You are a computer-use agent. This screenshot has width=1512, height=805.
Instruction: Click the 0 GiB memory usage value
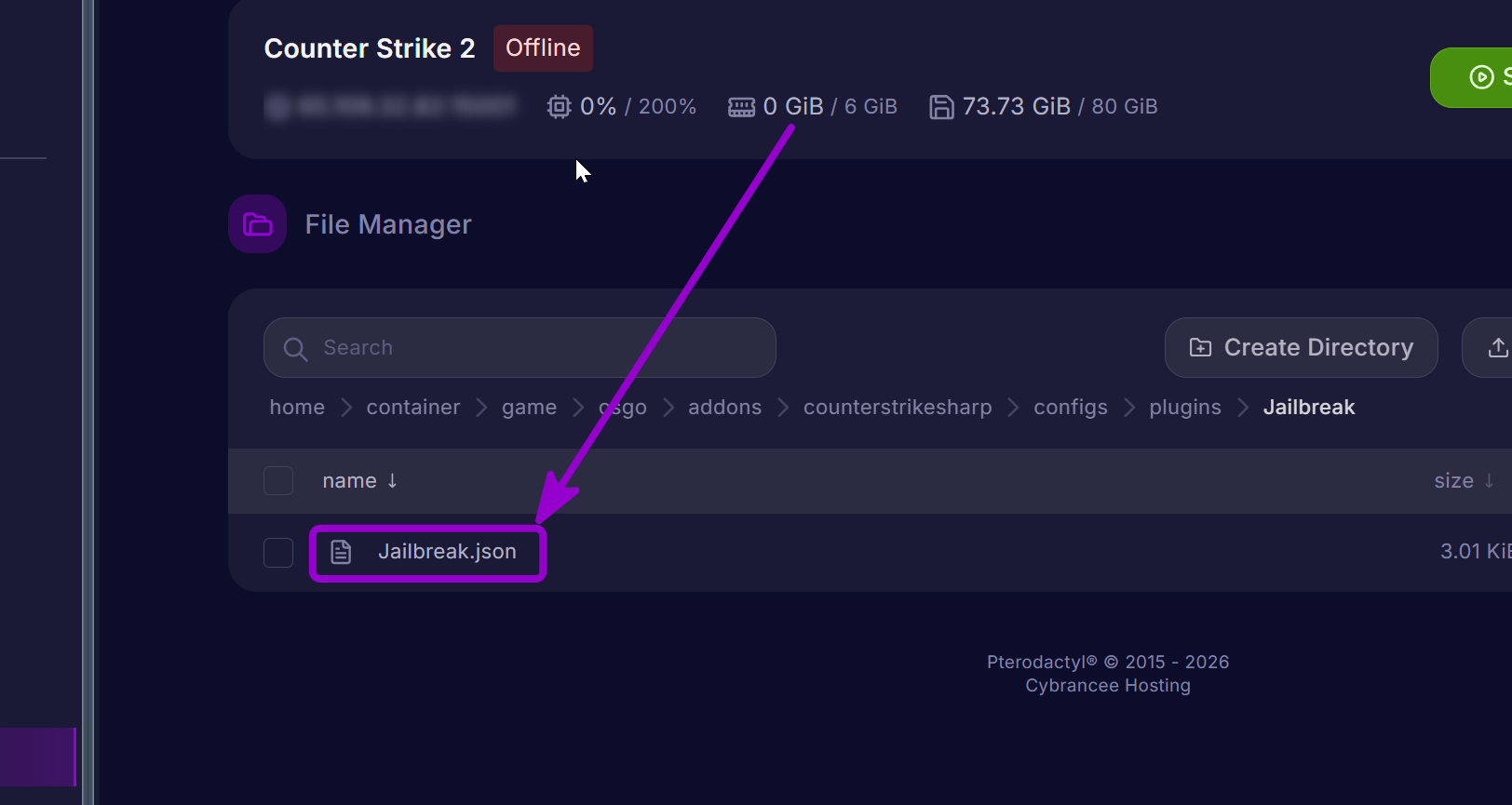point(793,107)
